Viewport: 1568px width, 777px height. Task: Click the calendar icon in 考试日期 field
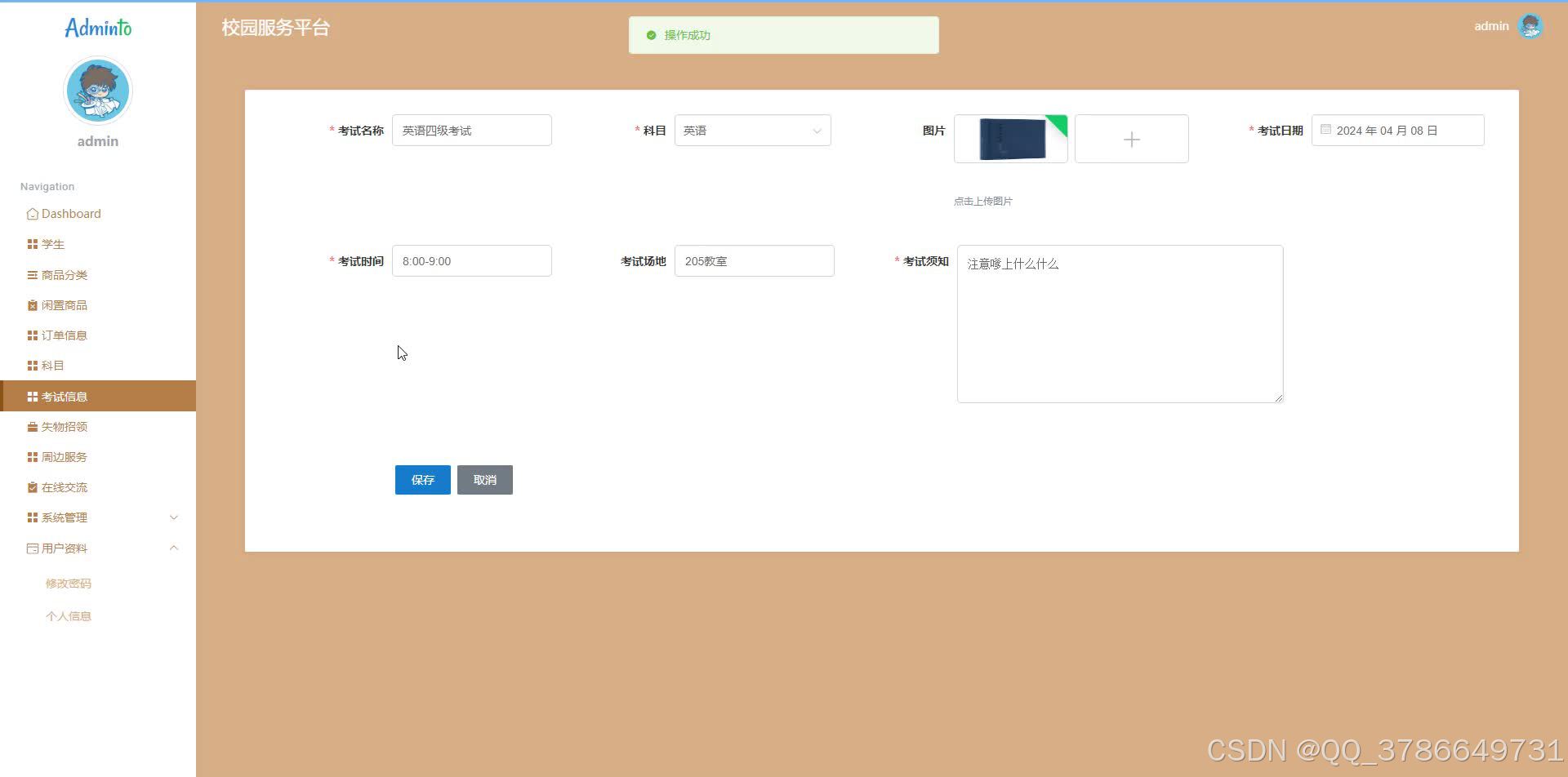[x=1325, y=130]
